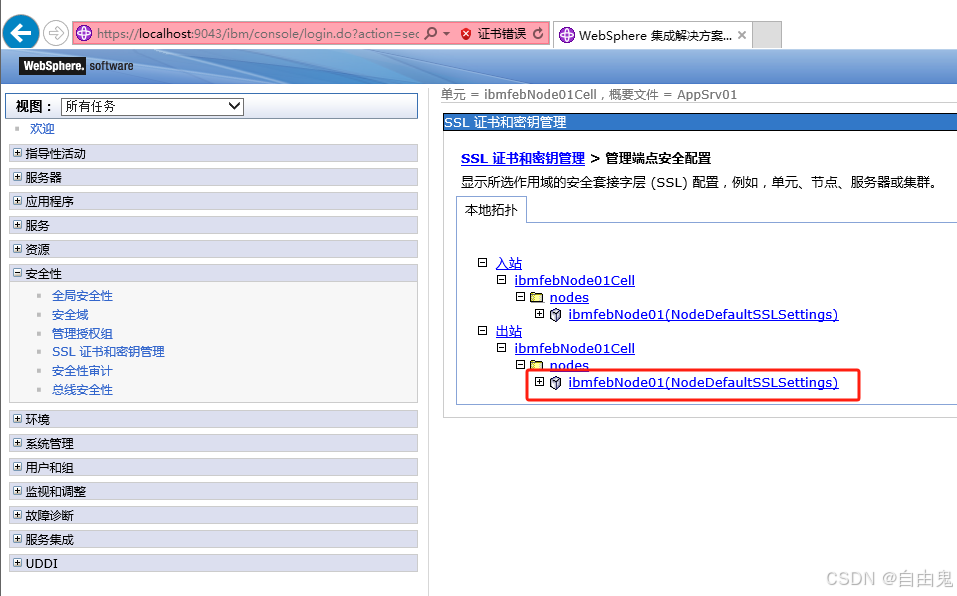Image resolution: width=957 pixels, height=596 pixels.
Task: Expand ibmfebNode01 node under 出站
Action: (x=539, y=381)
